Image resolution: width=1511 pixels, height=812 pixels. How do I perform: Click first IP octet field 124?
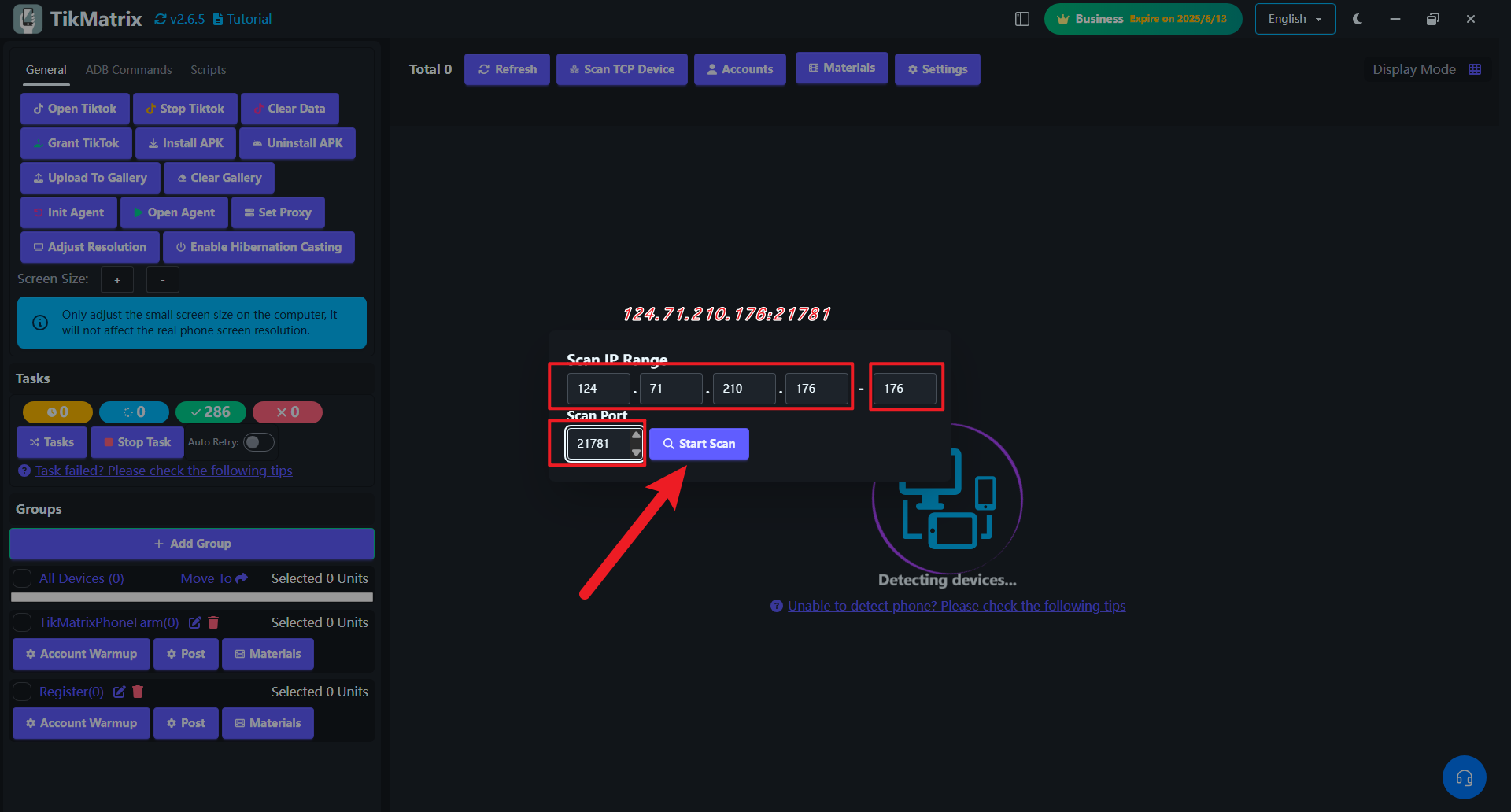coord(598,389)
